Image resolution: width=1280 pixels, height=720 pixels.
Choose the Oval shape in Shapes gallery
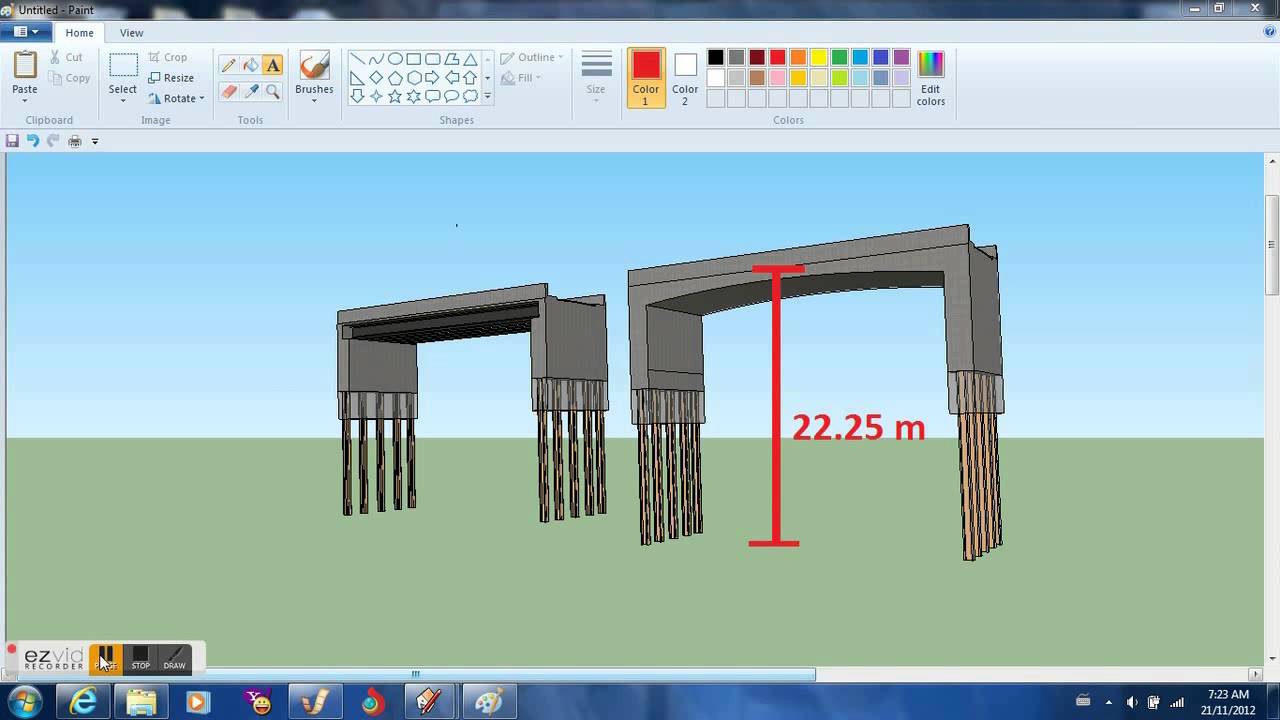click(395, 59)
